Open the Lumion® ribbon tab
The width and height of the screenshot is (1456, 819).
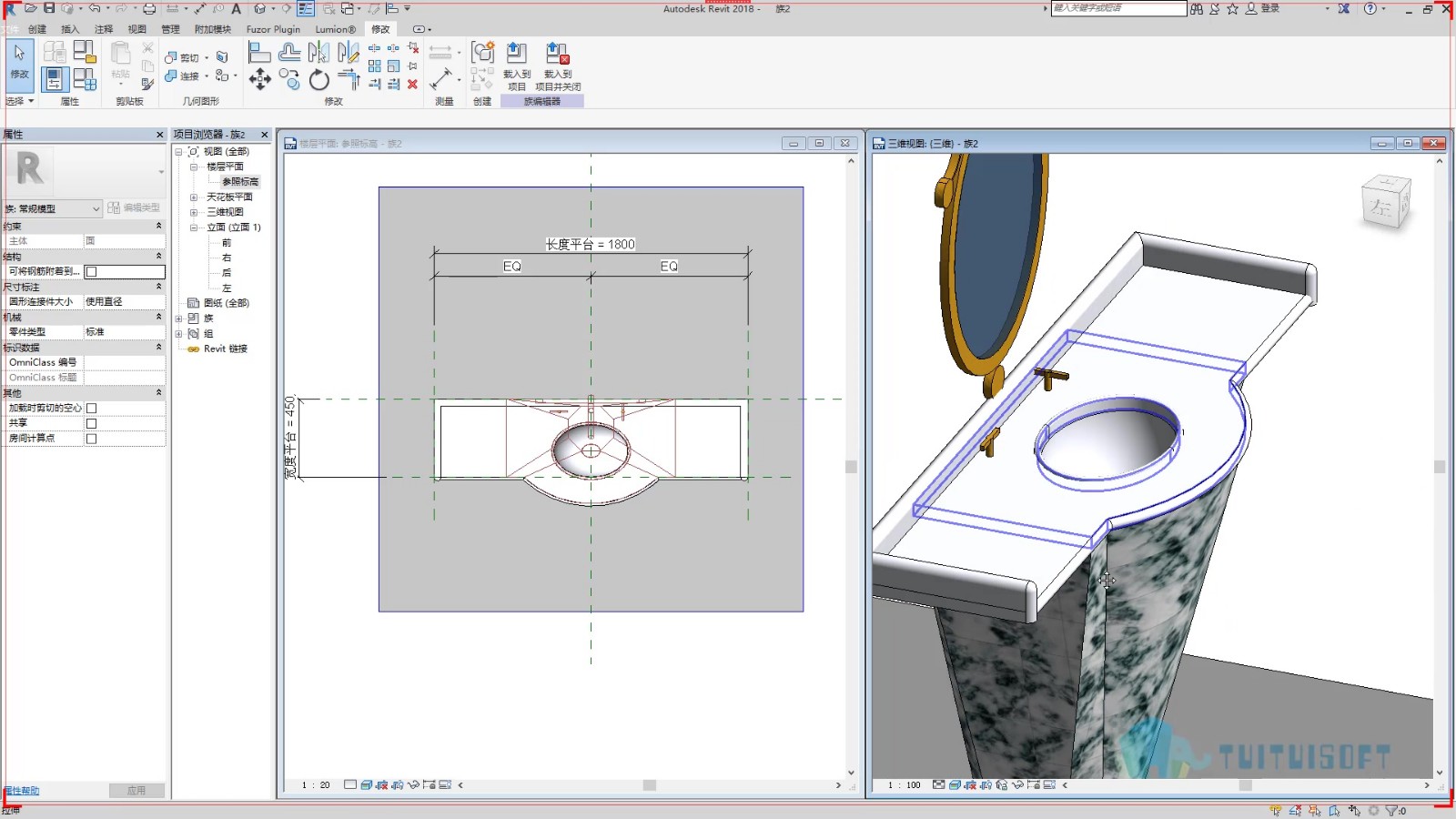[x=335, y=29]
